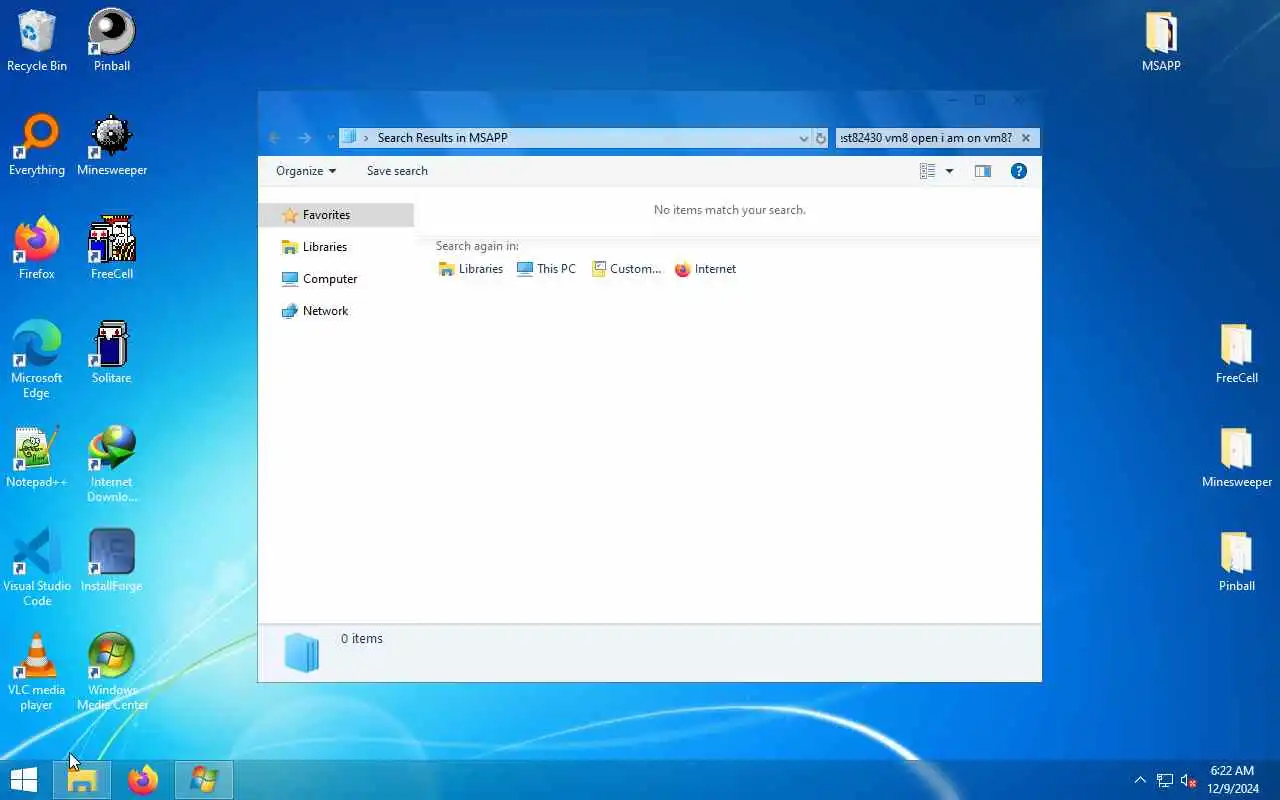1280x800 pixels.
Task: Select the Microsoft Edge desktop icon
Action: click(x=37, y=360)
